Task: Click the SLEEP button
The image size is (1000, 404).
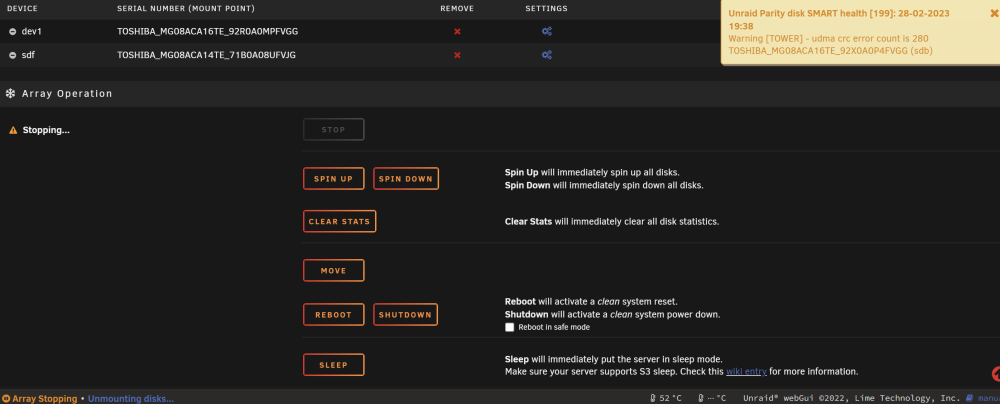Action: point(334,365)
